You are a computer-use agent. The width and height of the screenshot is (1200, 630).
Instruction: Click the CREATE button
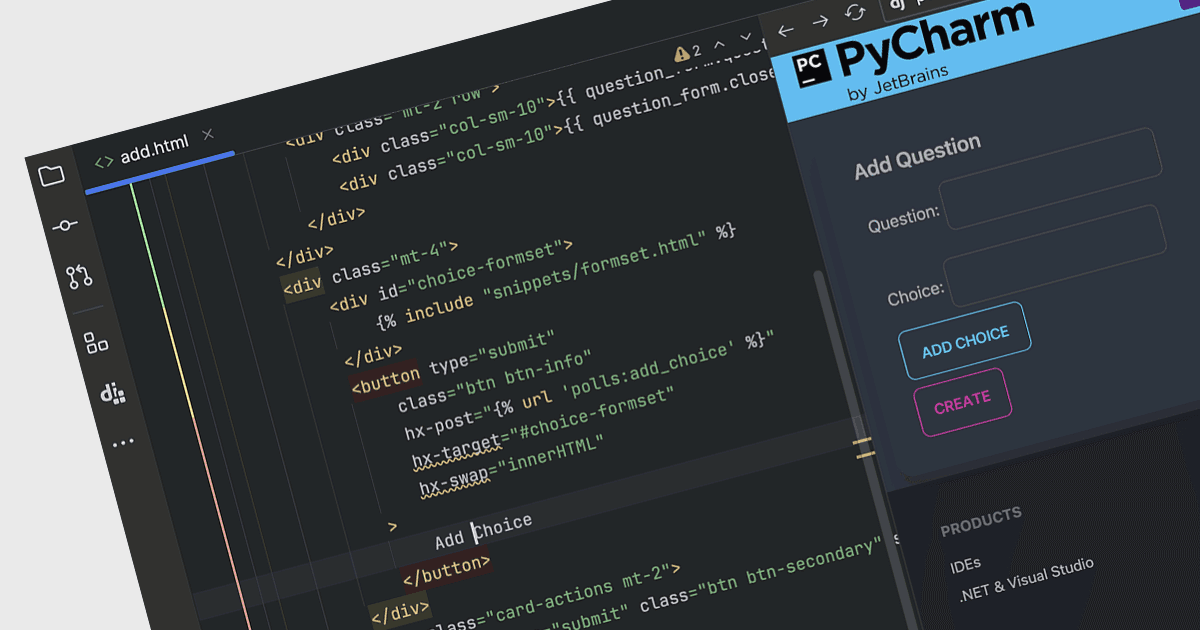(x=962, y=403)
